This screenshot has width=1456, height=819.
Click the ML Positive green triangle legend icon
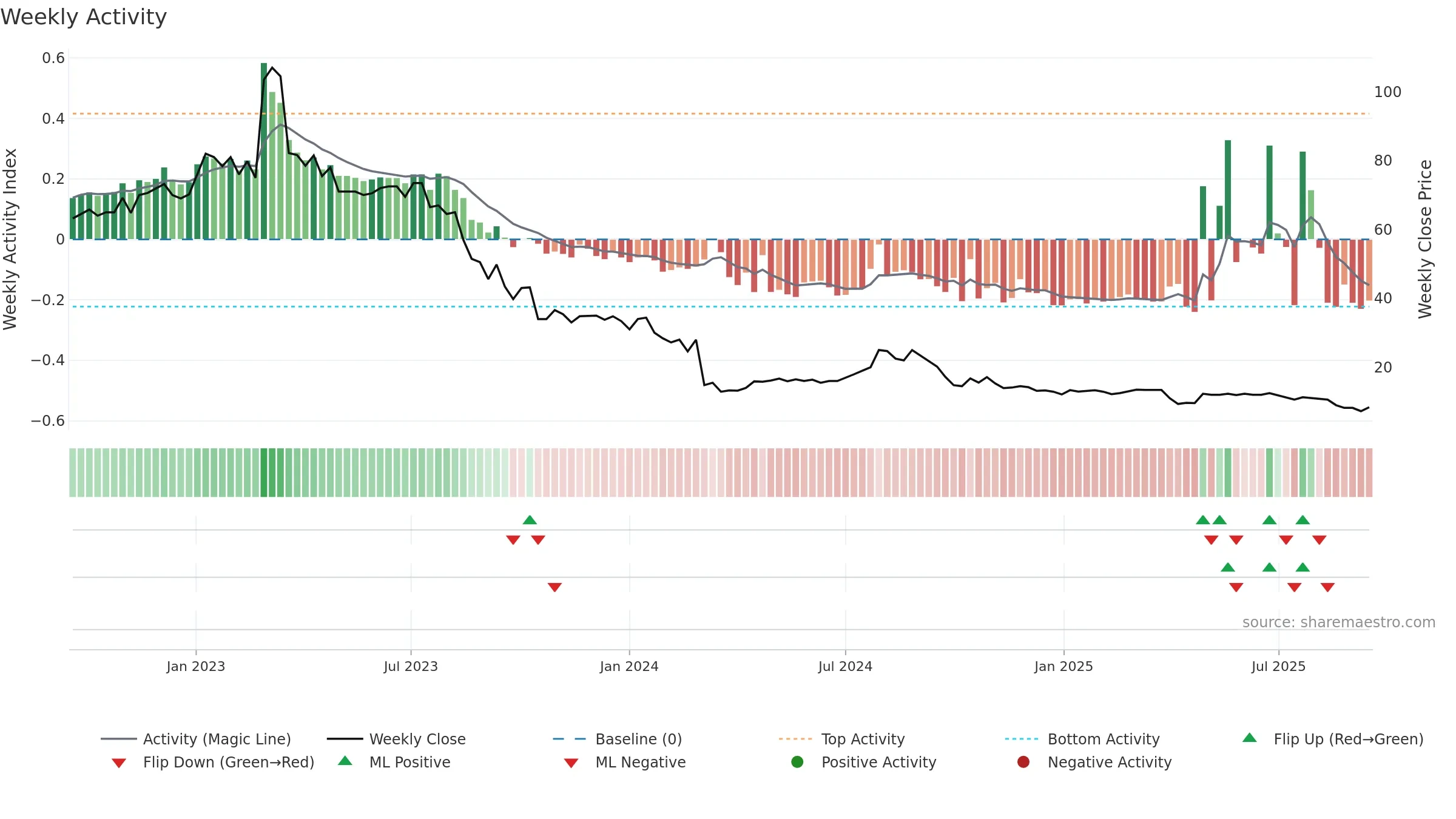coord(345,761)
